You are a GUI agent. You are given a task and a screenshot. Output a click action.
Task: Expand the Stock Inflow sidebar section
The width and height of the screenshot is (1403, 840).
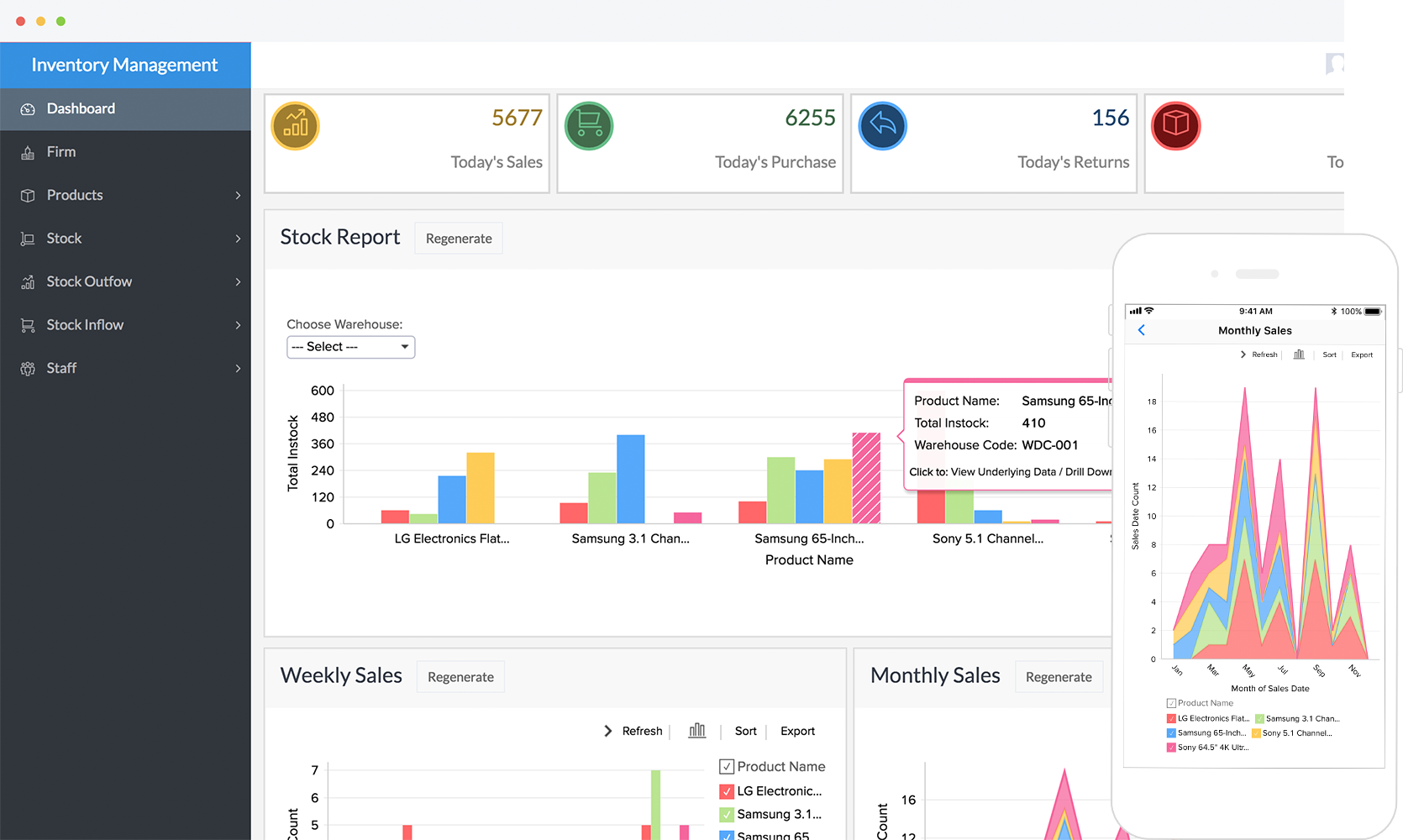coord(126,325)
